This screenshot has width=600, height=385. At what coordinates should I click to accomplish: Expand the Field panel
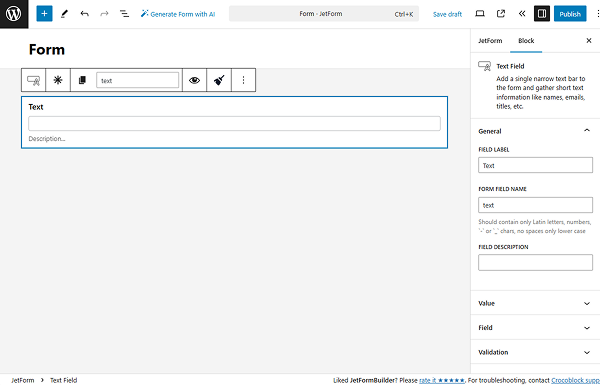tap(535, 328)
